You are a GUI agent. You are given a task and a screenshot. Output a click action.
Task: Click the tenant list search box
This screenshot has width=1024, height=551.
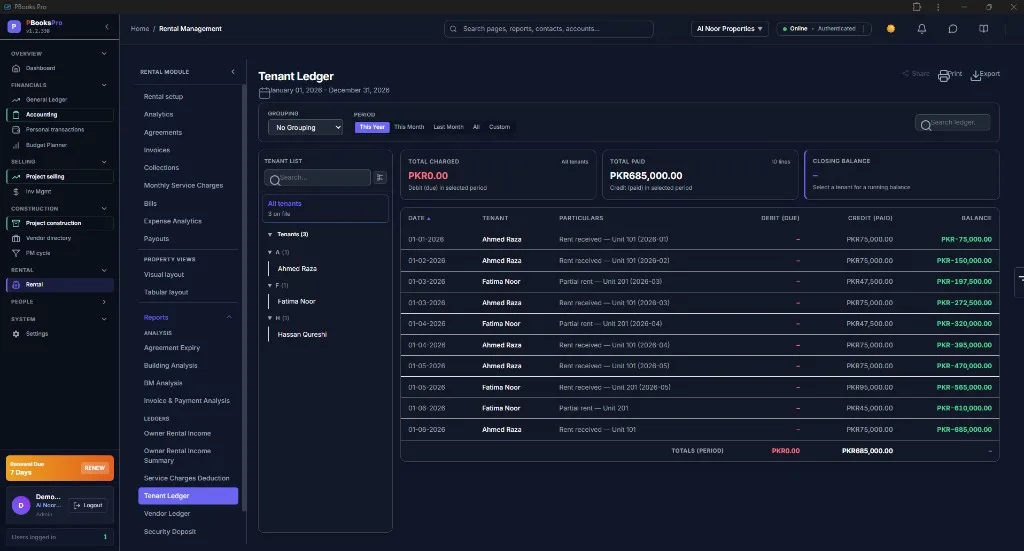point(317,178)
